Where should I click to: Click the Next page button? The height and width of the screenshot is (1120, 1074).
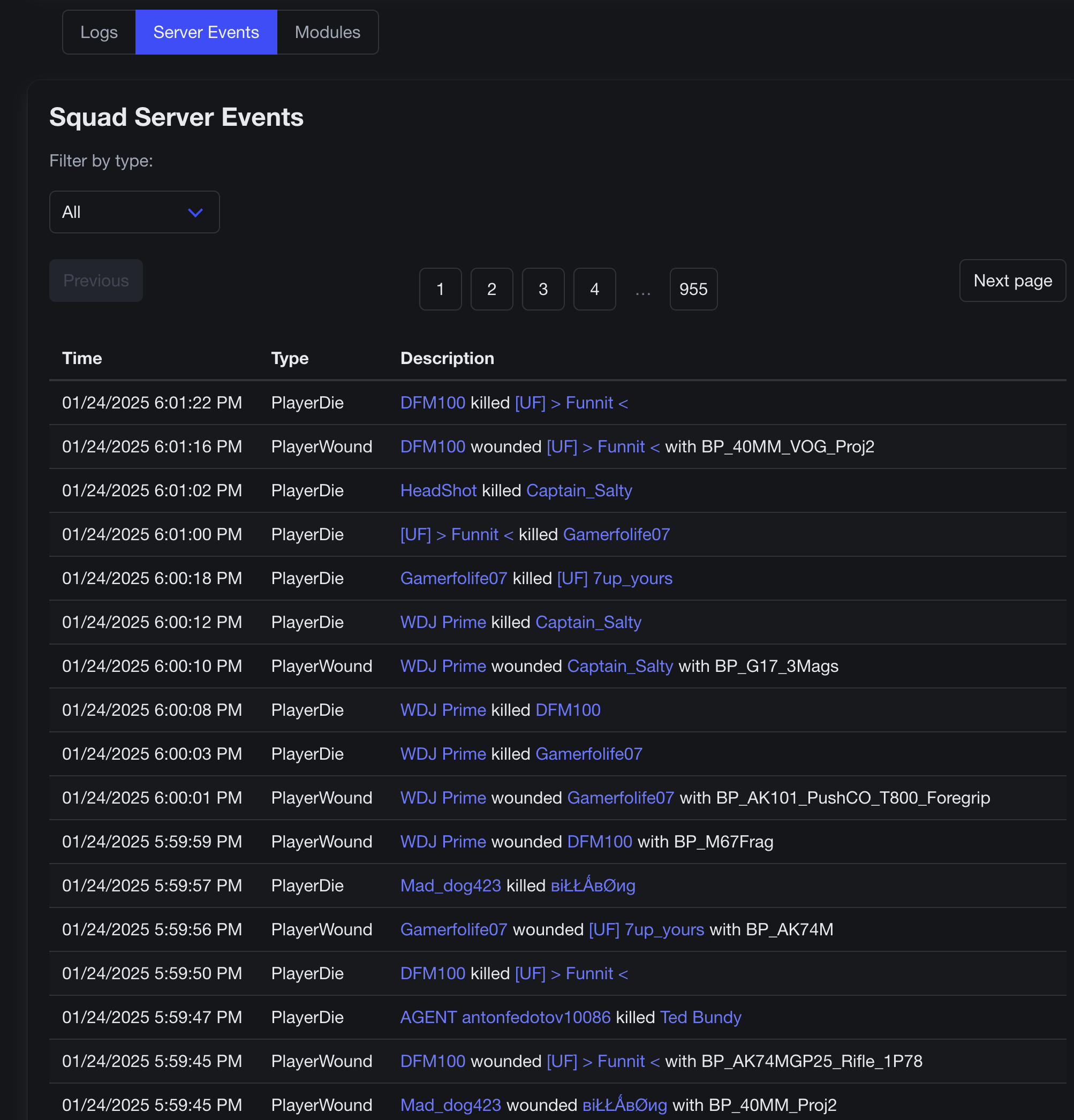click(x=1012, y=281)
